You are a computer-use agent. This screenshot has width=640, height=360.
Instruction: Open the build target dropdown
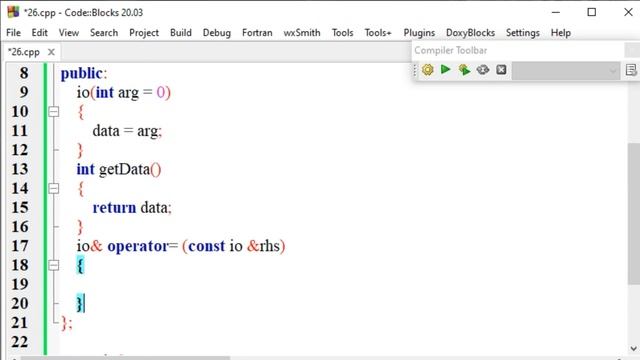tap(566, 71)
